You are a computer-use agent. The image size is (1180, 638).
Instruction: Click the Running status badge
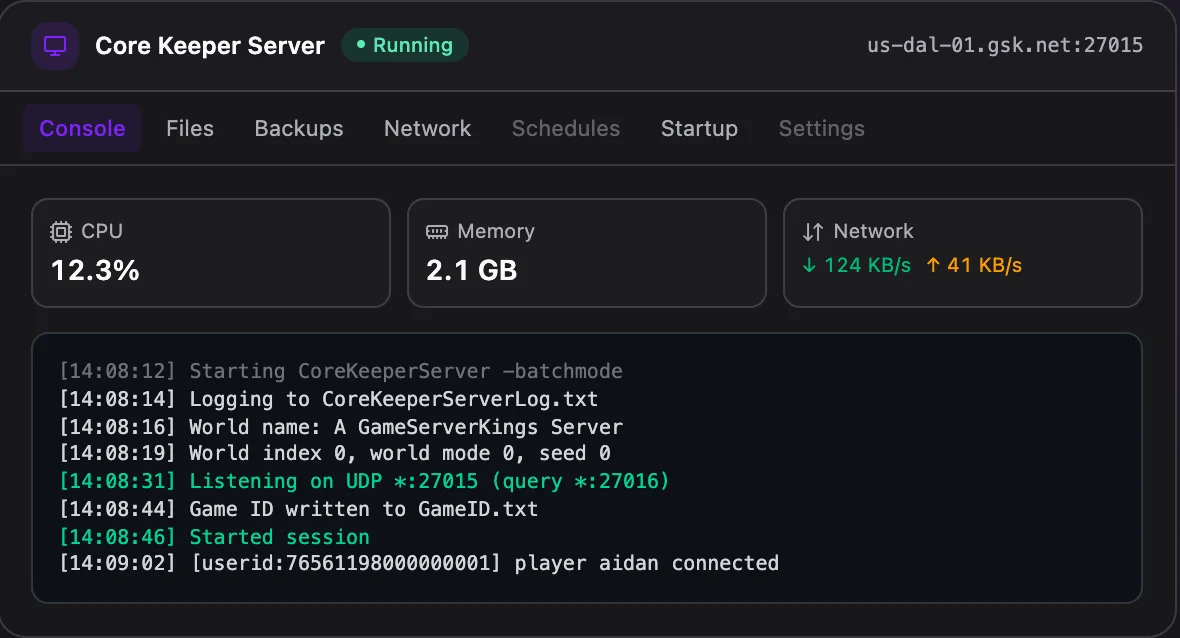tap(405, 45)
